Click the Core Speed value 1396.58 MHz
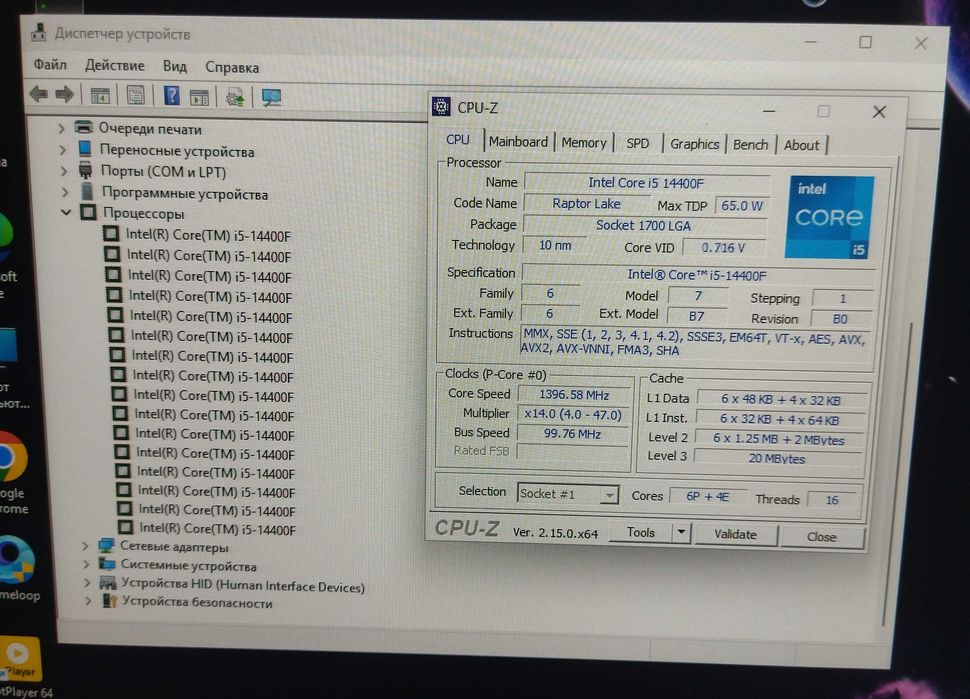The image size is (970, 699). [574, 395]
